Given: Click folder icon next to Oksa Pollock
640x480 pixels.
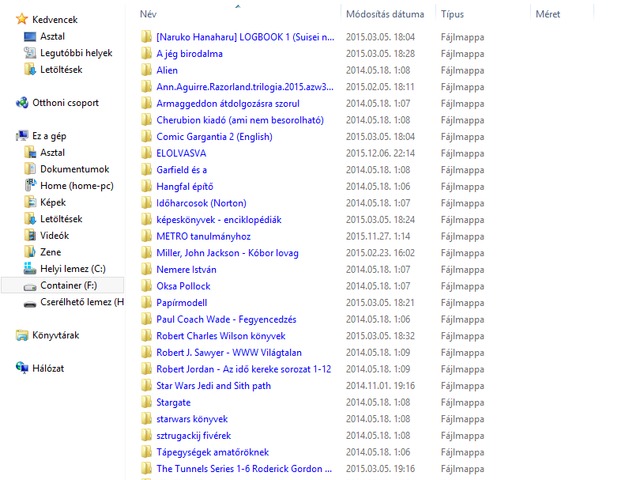Looking at the screenshot, I should click(x=146, y=286).
